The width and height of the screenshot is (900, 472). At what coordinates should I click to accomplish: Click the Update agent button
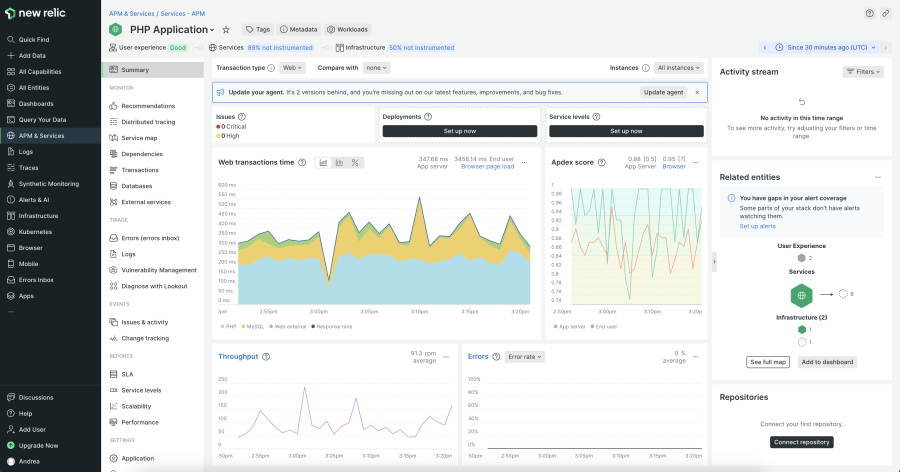point(663,92)
